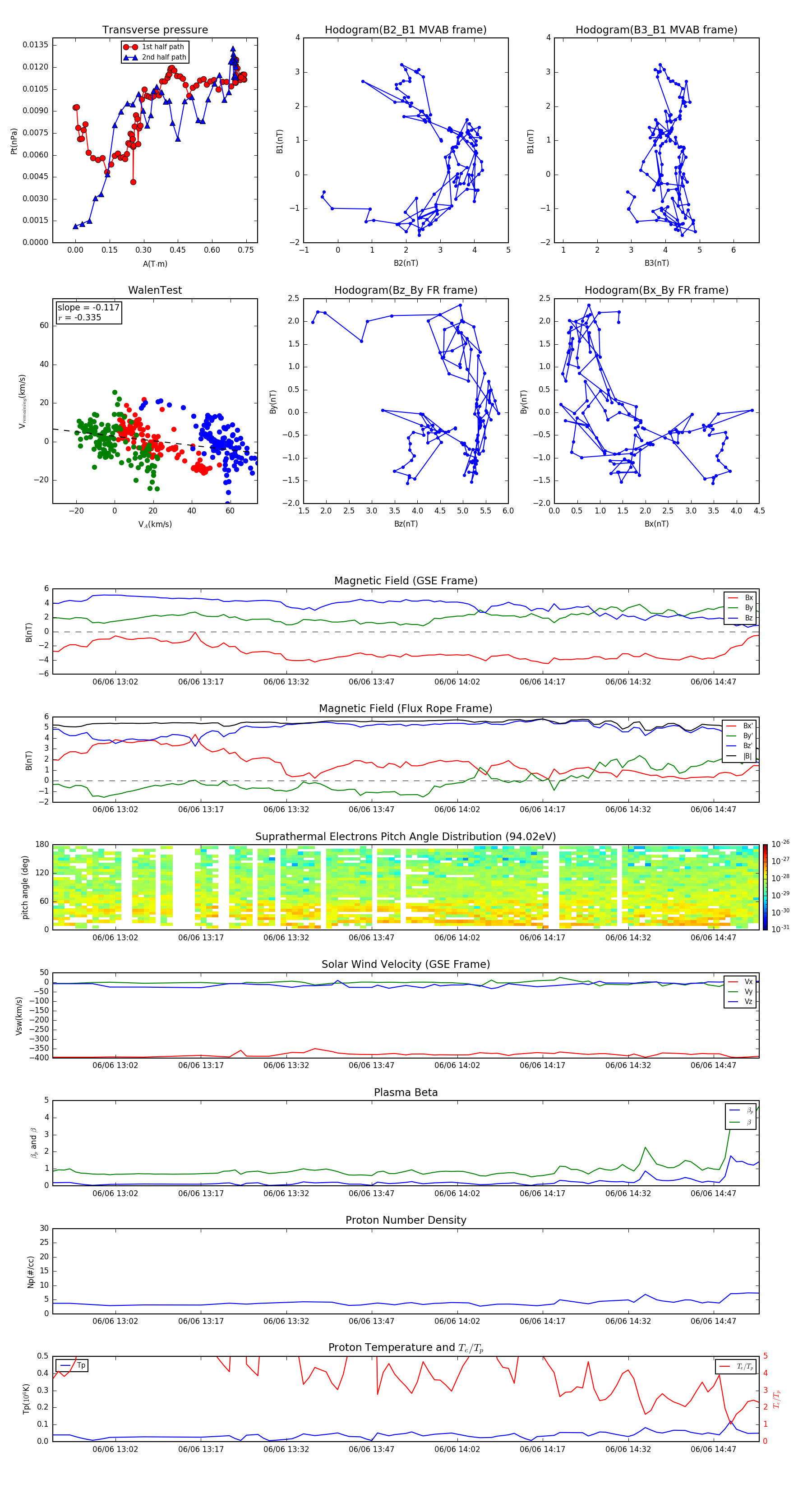This screenshot has height=1489, width=812.
Task: Click the 'Pt(nPa)' y-axis label
Action: 14,141
